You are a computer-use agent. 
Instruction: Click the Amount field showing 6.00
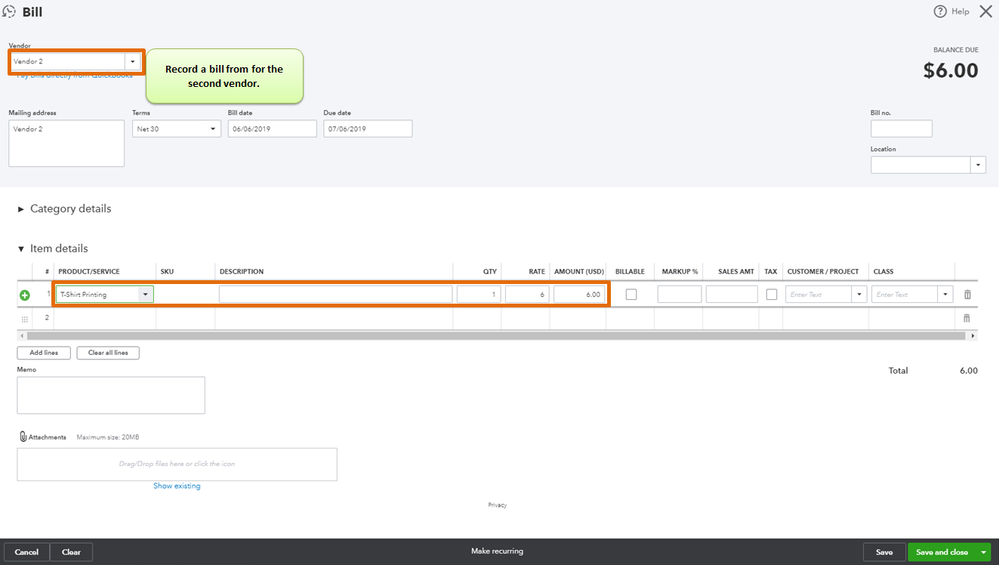pyautogui.click(x=579, y=294)
